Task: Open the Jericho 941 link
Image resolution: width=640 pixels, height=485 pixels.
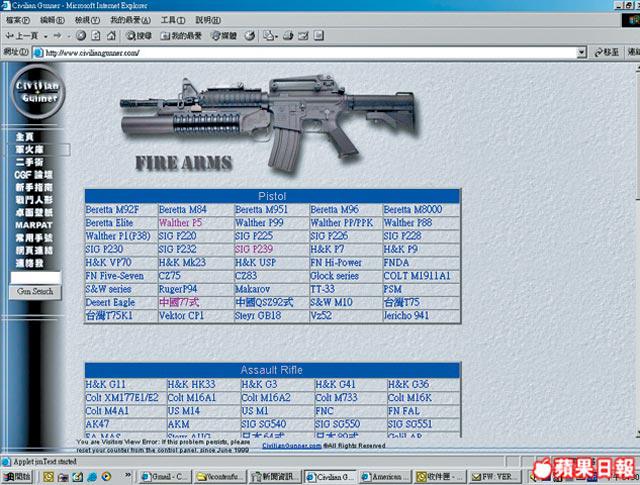Action: point(406,316)
